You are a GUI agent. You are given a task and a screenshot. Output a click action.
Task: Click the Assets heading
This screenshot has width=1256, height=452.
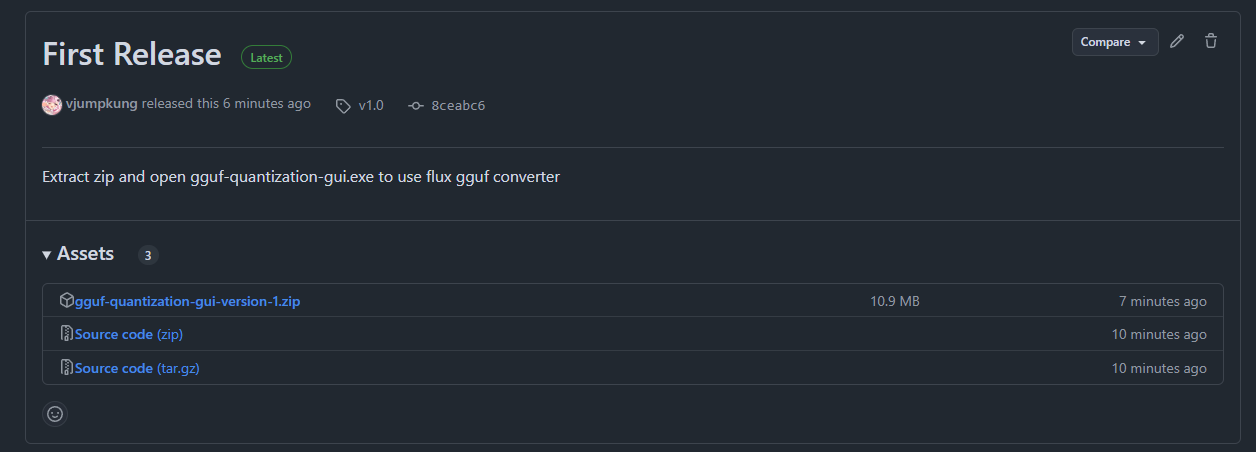[85, 254]
